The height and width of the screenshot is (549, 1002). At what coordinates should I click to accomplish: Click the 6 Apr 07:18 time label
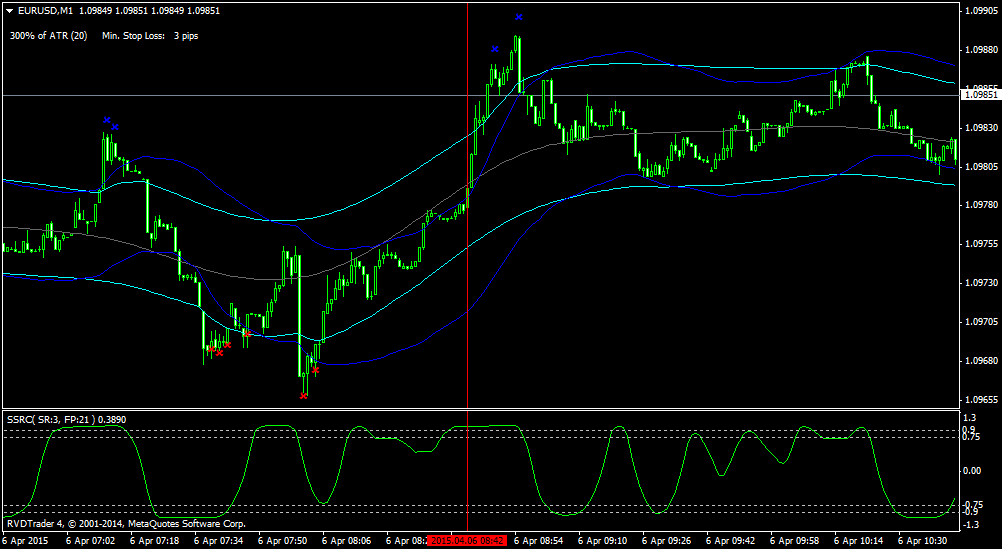pyautogui.click(x=155, y=541)
